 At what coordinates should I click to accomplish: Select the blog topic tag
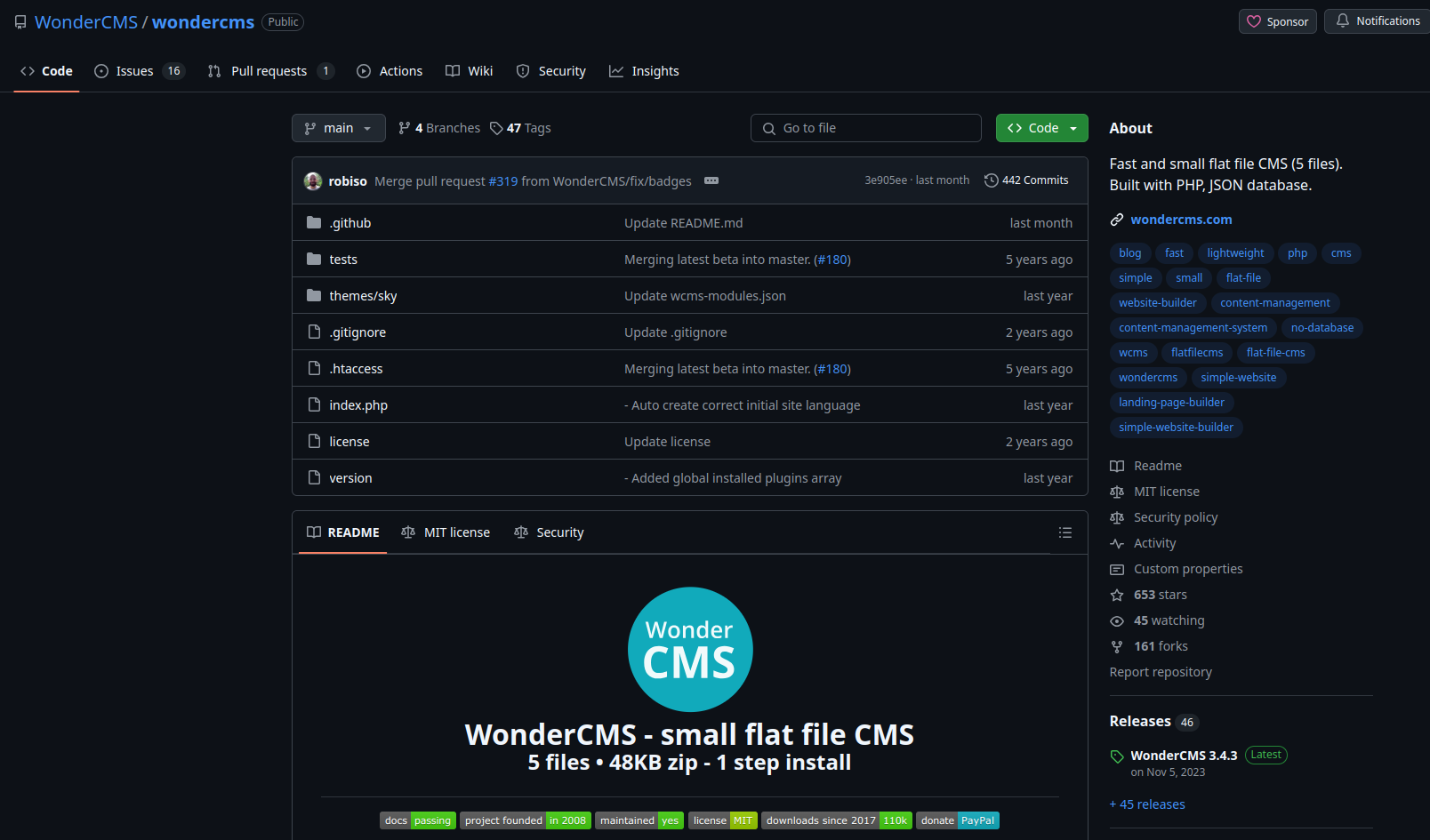click(x=1129, y=253)
